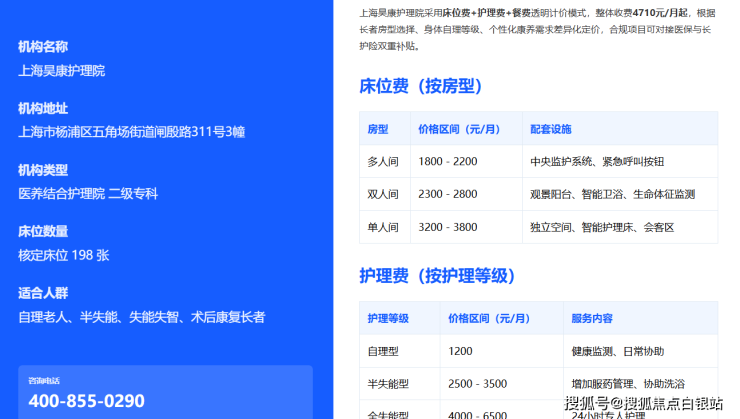740x419 pixels.
Task: Select the institution name 上海昊康护理院
Action: (x=61, y=71)
